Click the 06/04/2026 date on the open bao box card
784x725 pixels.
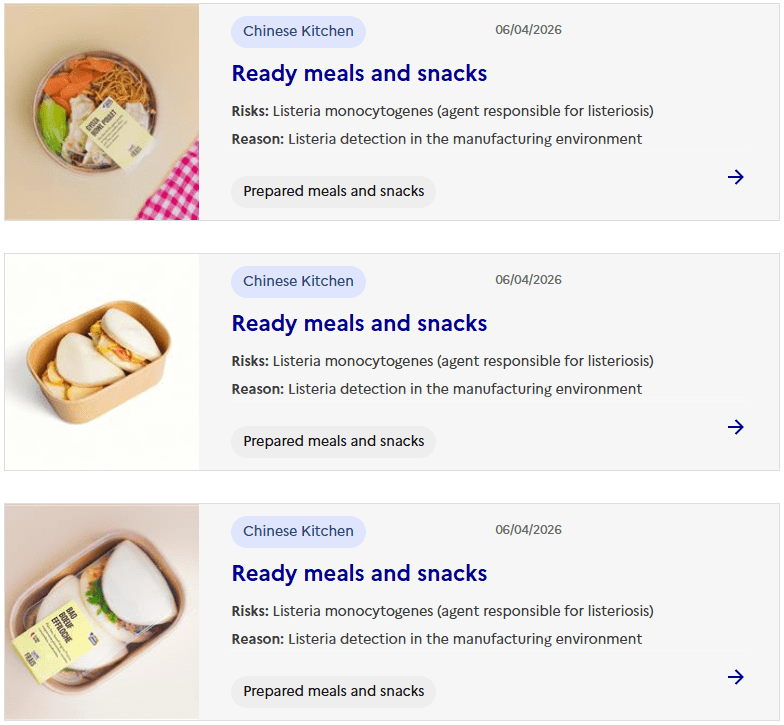[x=528, y=280]
